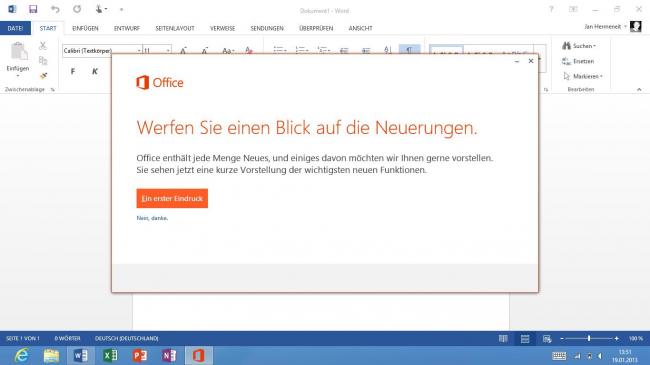This screenshot has height=365, width=650.
Task: Open the SENDUNGEN ribbon tab
Action: 267,28
